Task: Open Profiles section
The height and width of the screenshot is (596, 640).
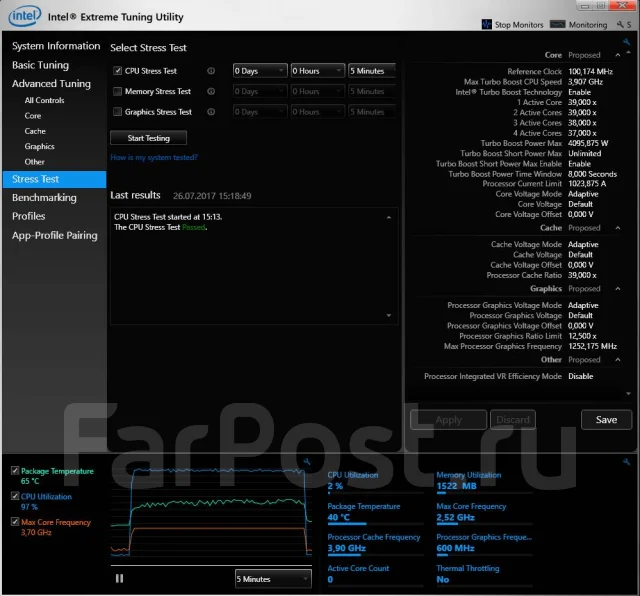Action: click(29, 216)
